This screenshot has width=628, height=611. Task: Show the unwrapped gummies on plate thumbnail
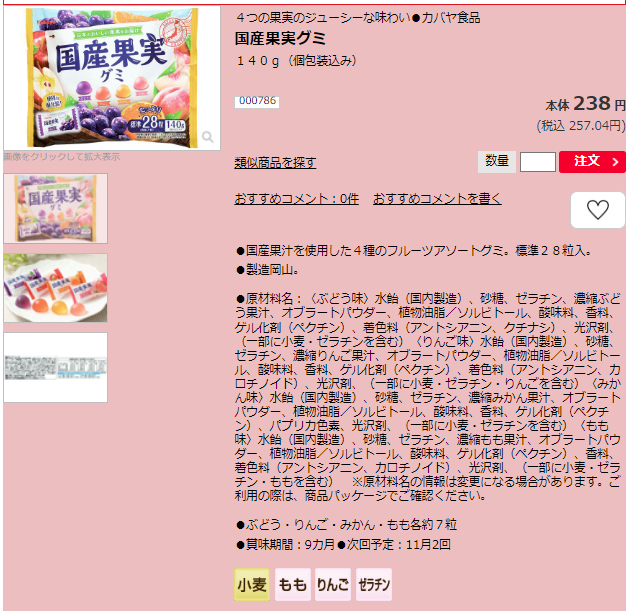(x=56, y=288)
